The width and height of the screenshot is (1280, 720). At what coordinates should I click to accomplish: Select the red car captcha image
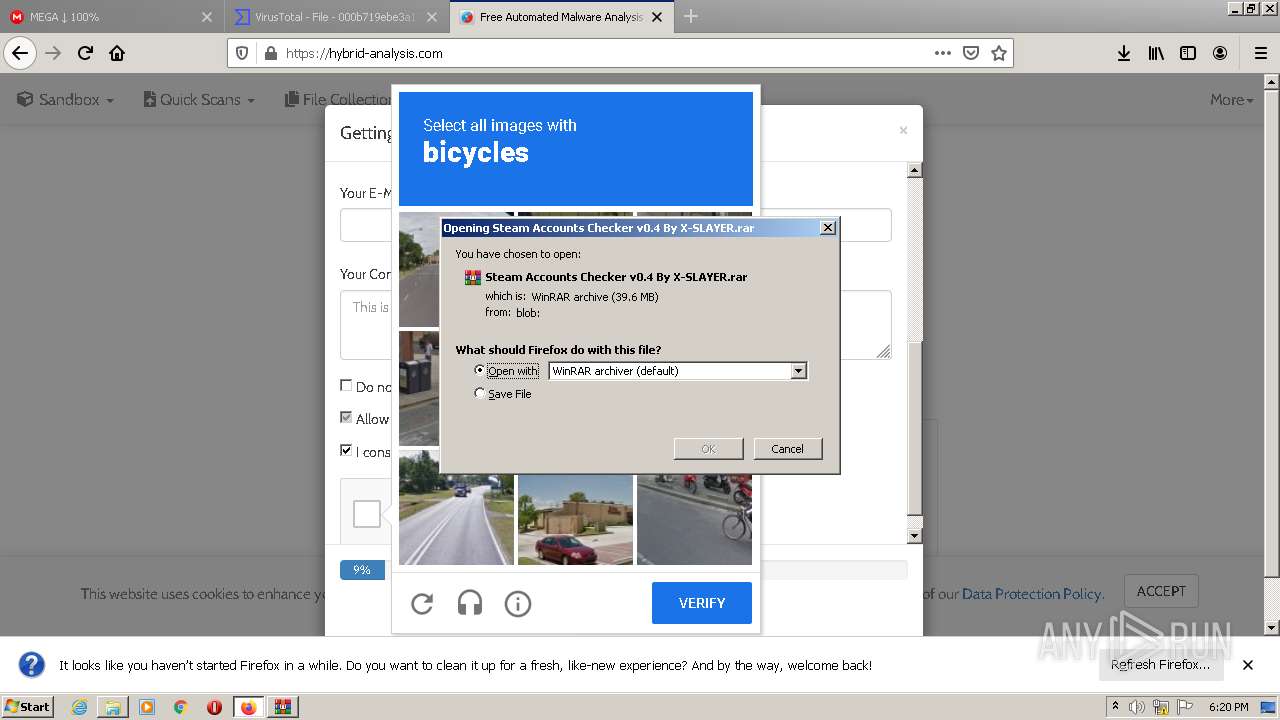click(575, 520)
